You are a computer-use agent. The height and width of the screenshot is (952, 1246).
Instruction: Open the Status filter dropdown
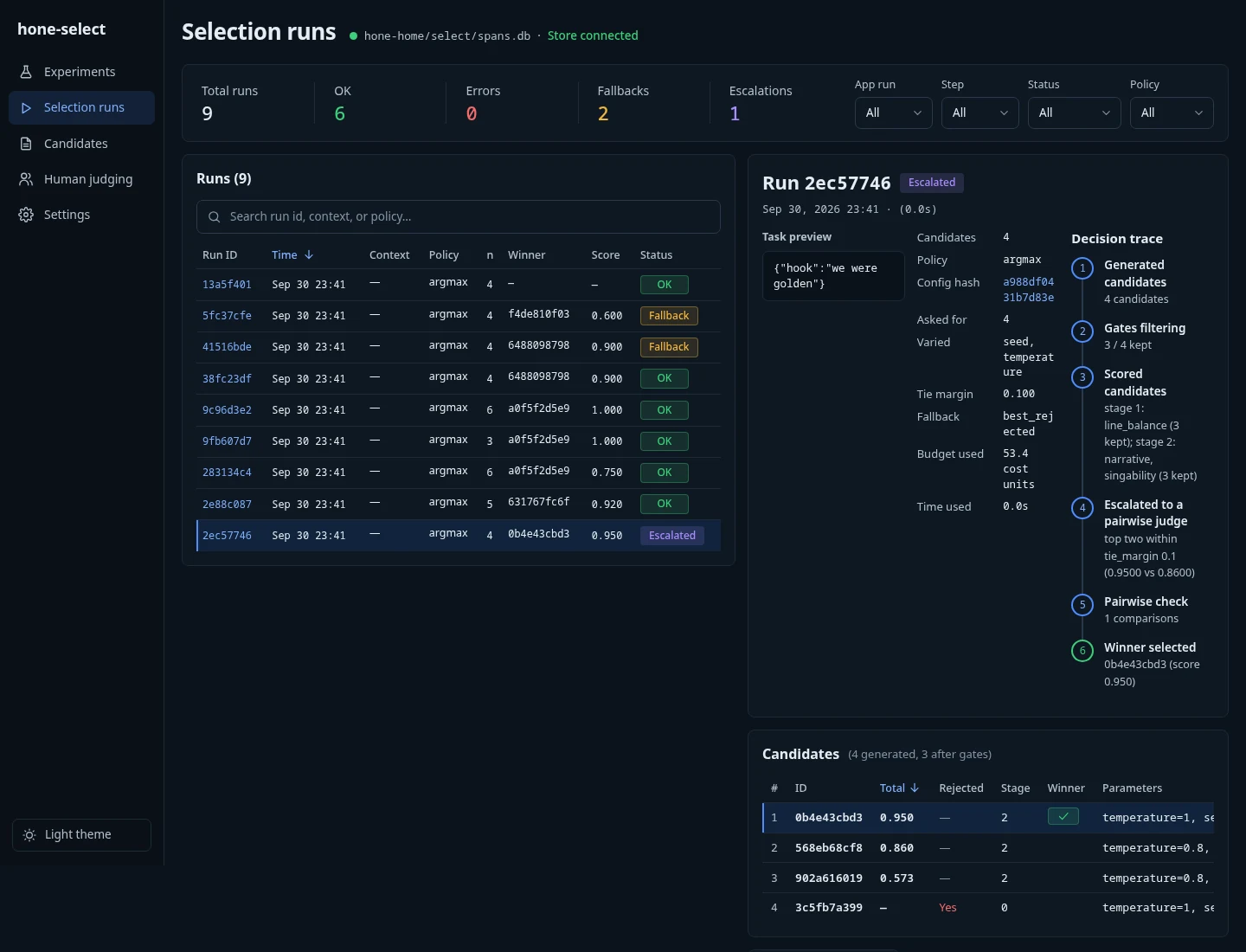[x=1075, y=113]
